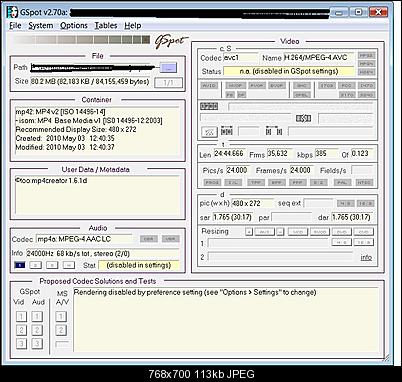Viewport: 402px width, 382px height.
Task: Click the Resizing result field 2
Action: [281, 257]
